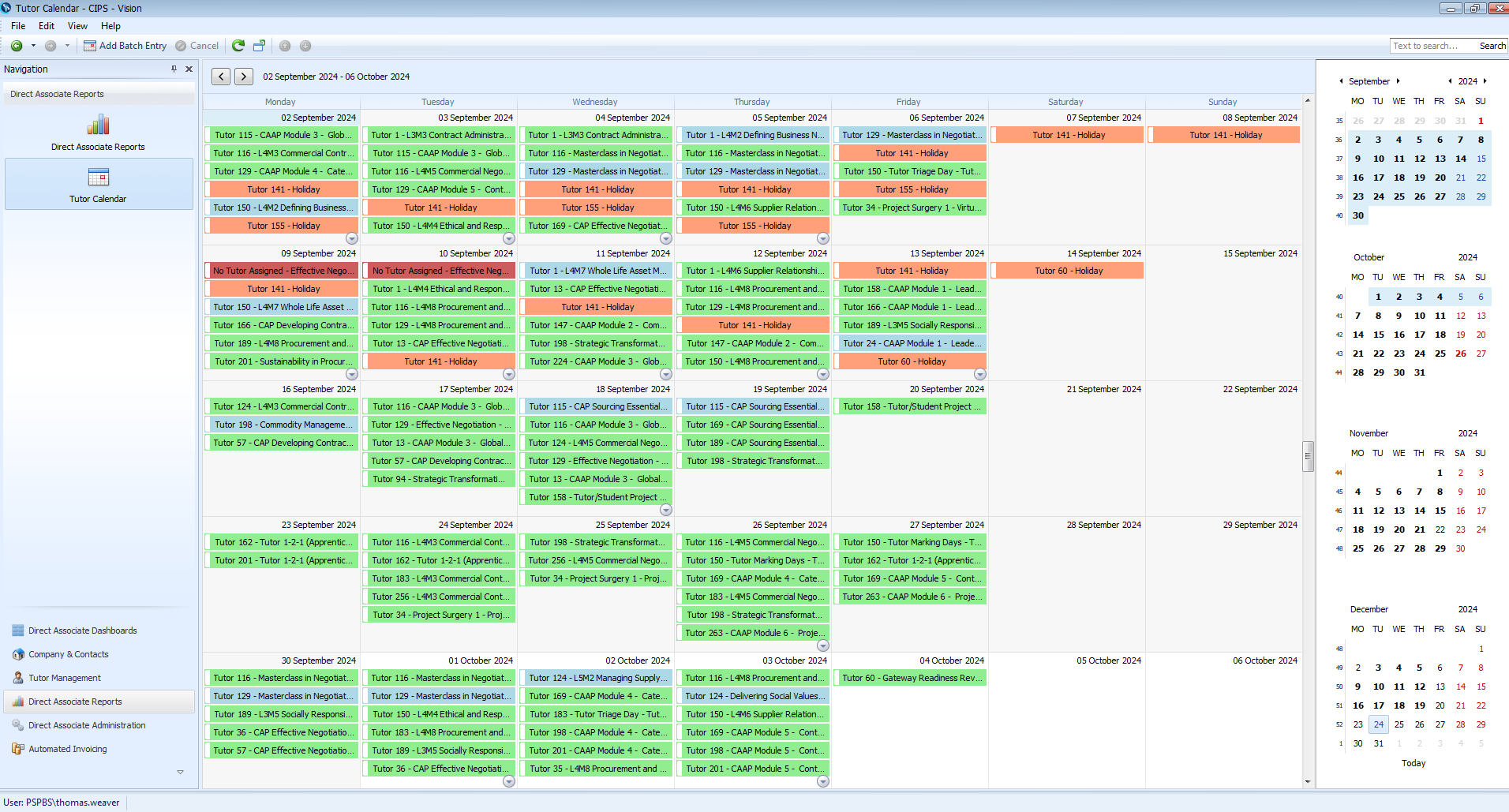Open Tutor 60 - Holiday on 14 September
Image resolution: width=1509 pixels, height=812 pixels.
(1067, 271)
